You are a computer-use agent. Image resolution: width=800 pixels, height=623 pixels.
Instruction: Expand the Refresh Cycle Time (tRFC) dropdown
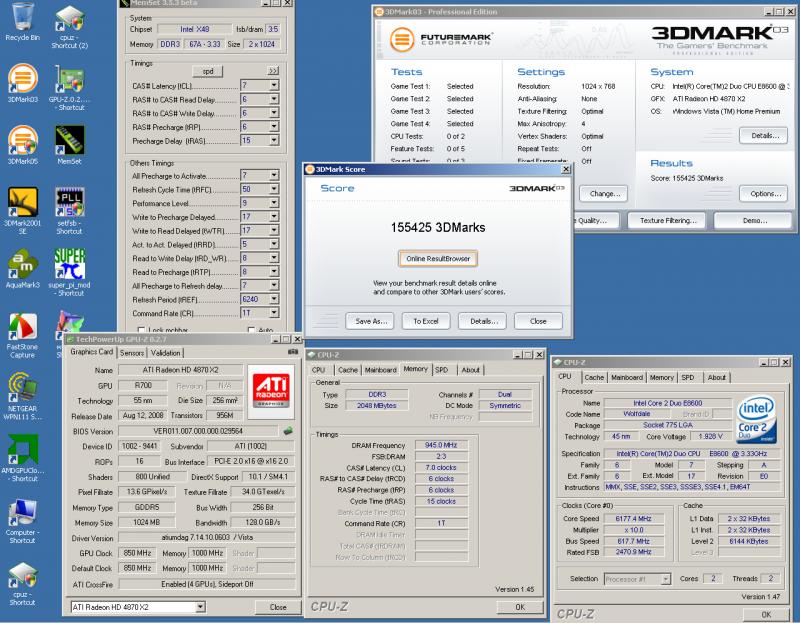(274, 189)
